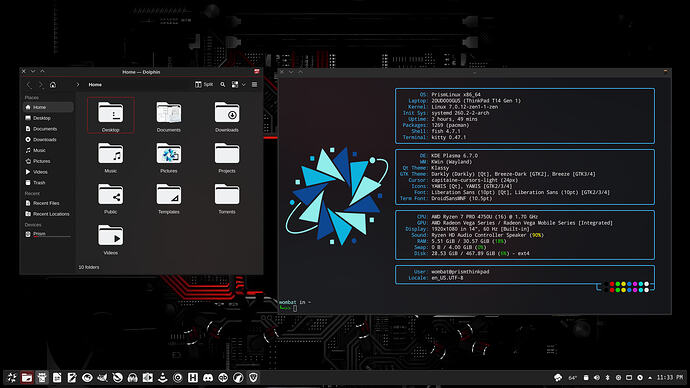Click the 11:33 PM clock
Viewport: 690px width, 388px height.
click(x=670, y=377)
